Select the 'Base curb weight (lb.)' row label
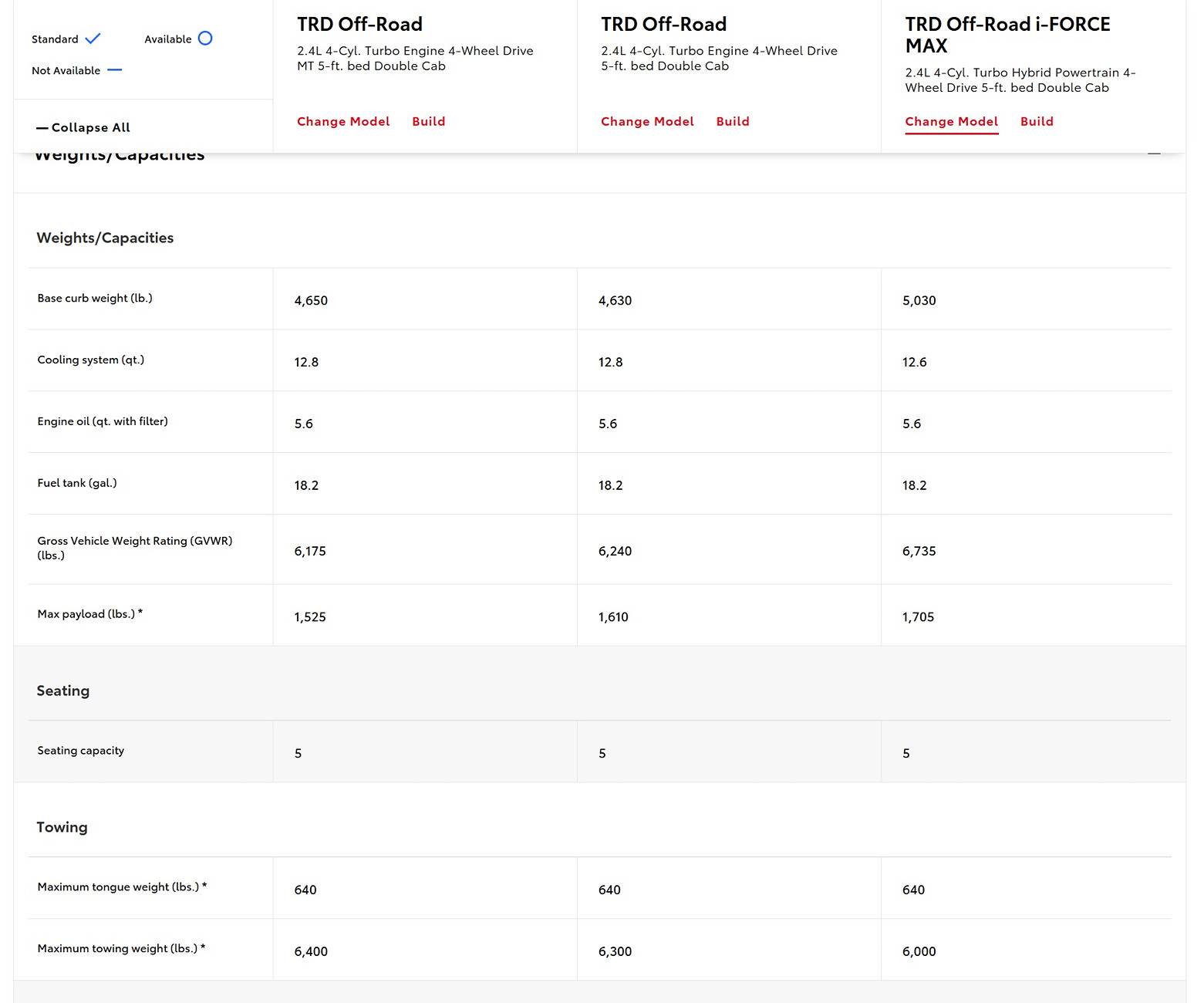Image resolution: width=1204 pixels, height=1003 pixels. [95, 298]
